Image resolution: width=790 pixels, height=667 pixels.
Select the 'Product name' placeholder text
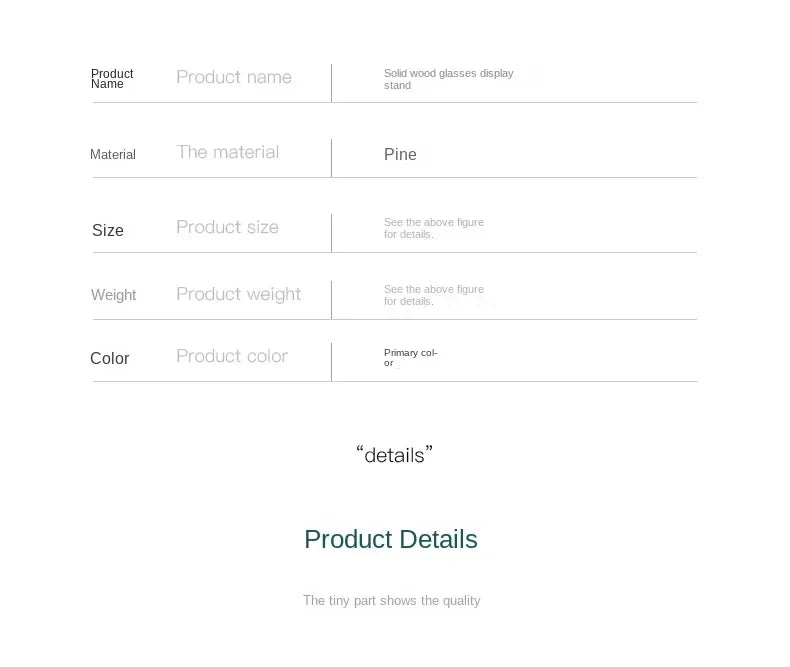click(234, 77)
